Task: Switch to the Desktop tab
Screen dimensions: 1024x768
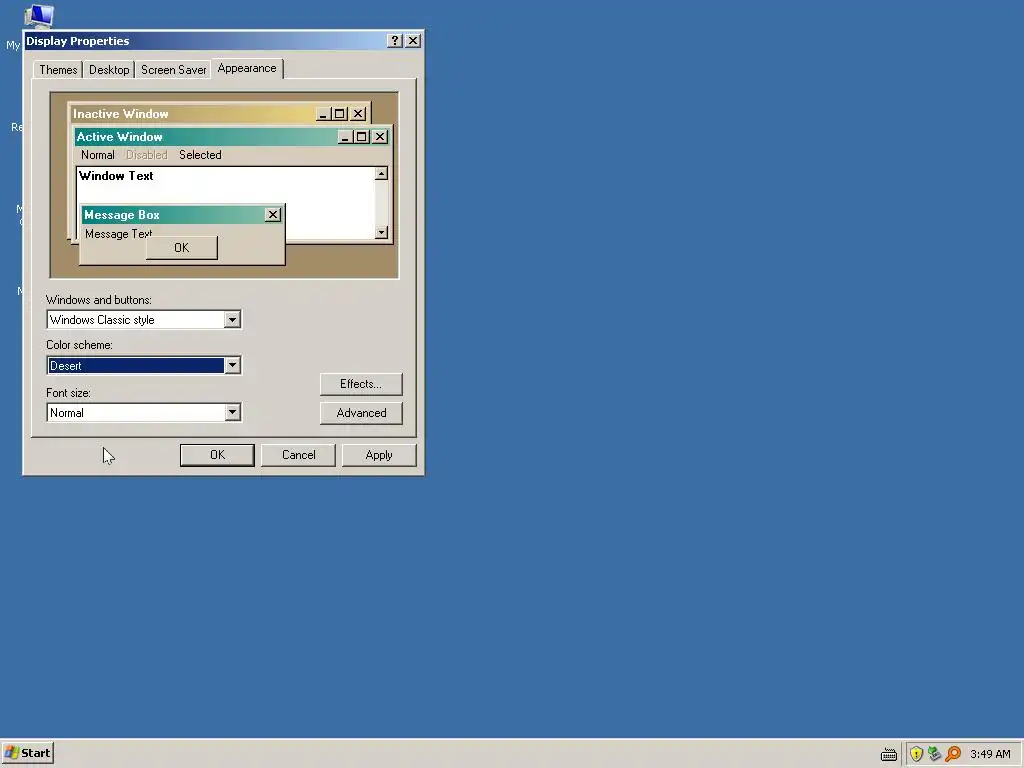Action: point(109,70)
